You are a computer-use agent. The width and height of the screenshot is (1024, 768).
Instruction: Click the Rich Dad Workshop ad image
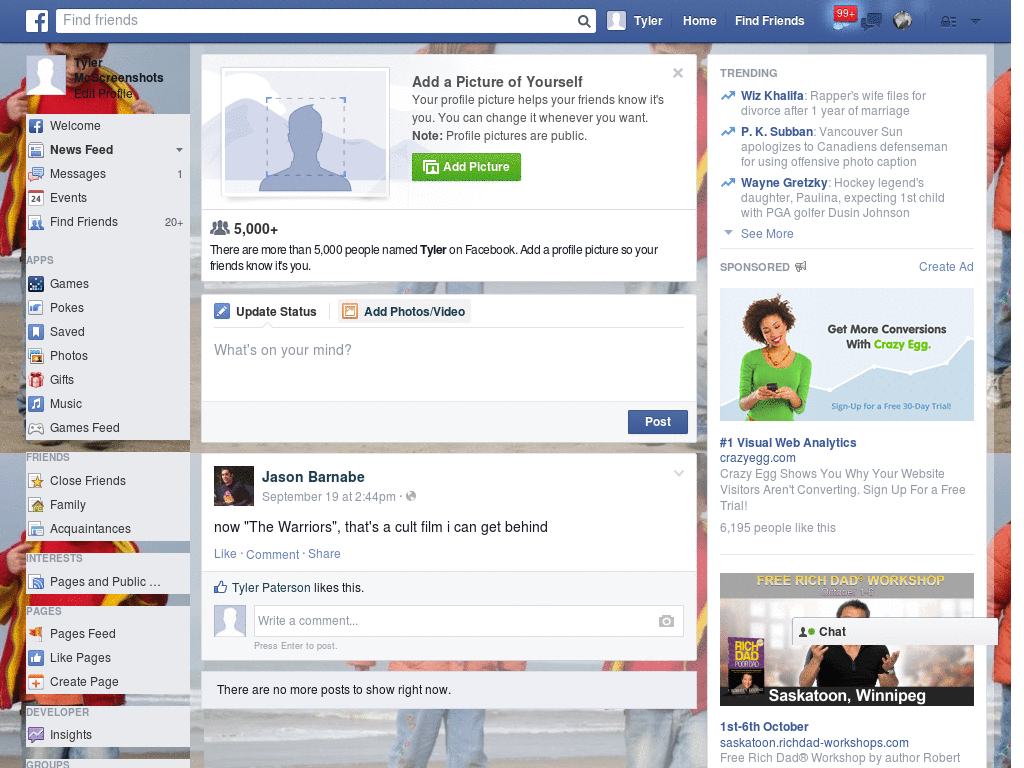coord(846,639)
